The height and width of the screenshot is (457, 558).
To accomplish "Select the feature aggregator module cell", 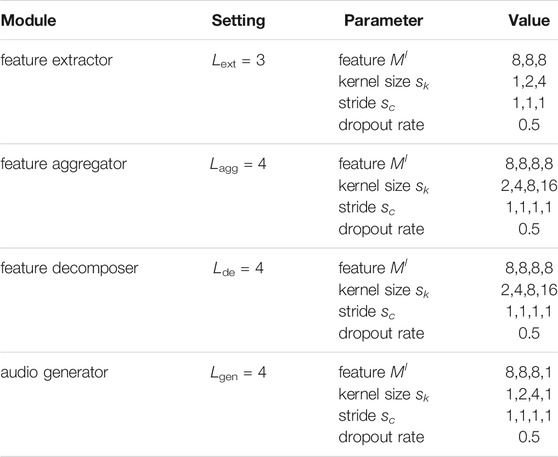I will click(63, 164).
